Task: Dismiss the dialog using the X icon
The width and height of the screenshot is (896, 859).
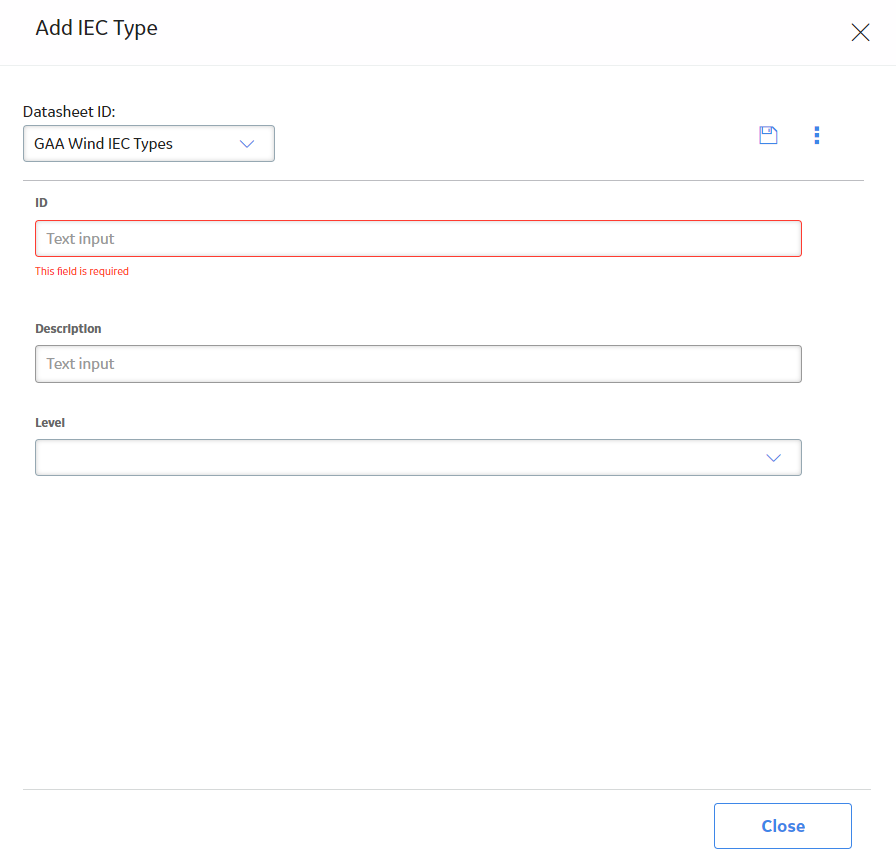Action: pos(860,33)
